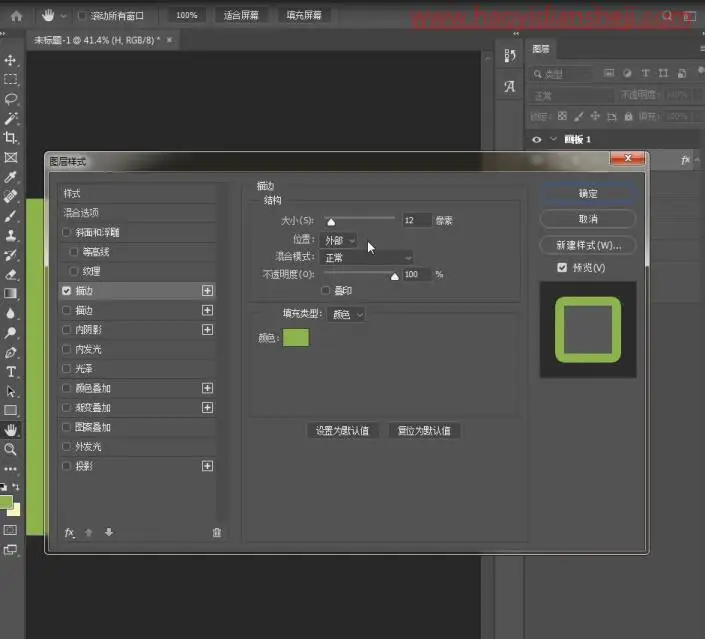The height and width of the screenshot is (639, 705).
Task: Click plus button beside 内阴影
Action: tap(207, 330)
